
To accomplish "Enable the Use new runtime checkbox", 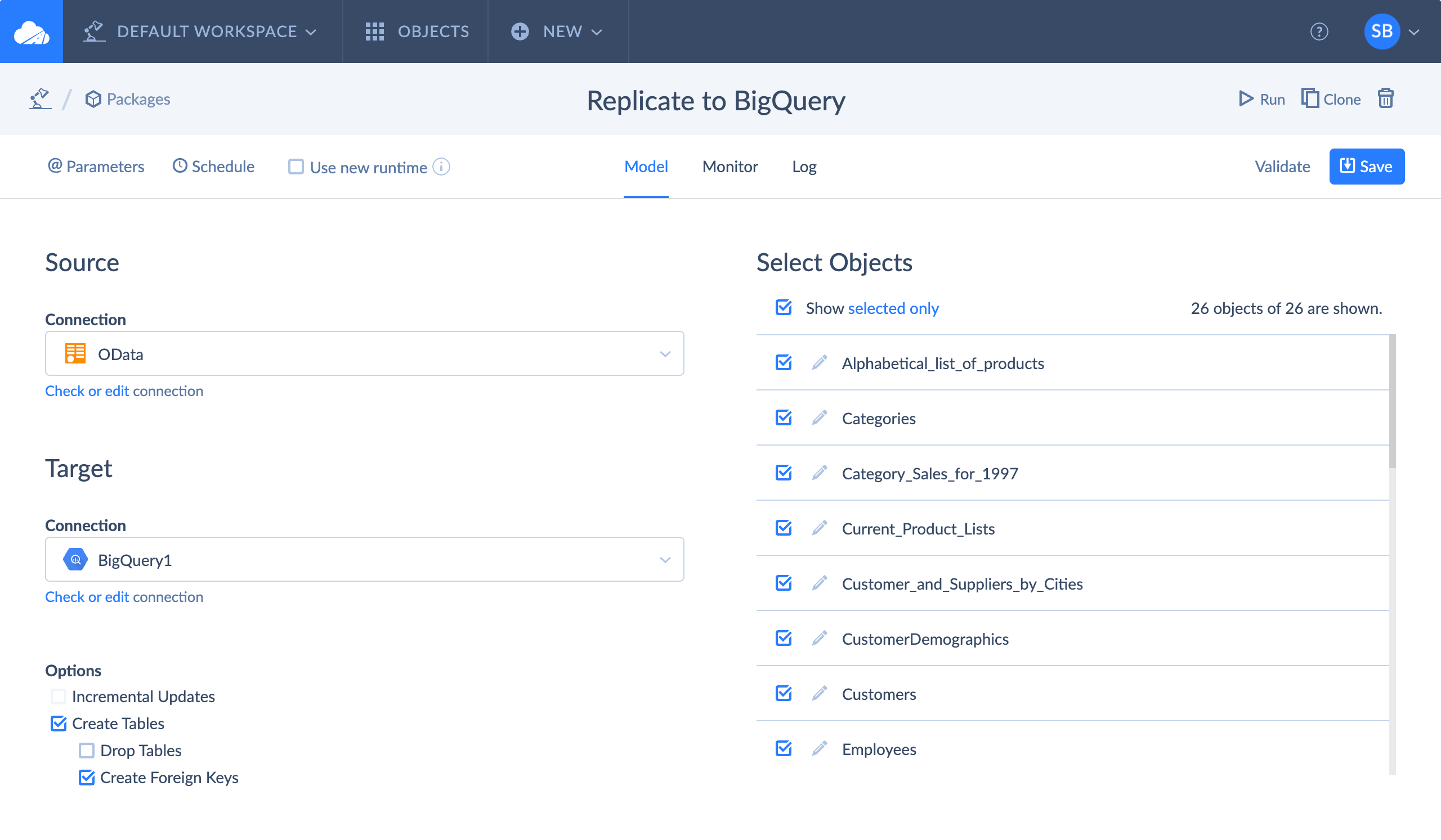I will coord(296,167).
